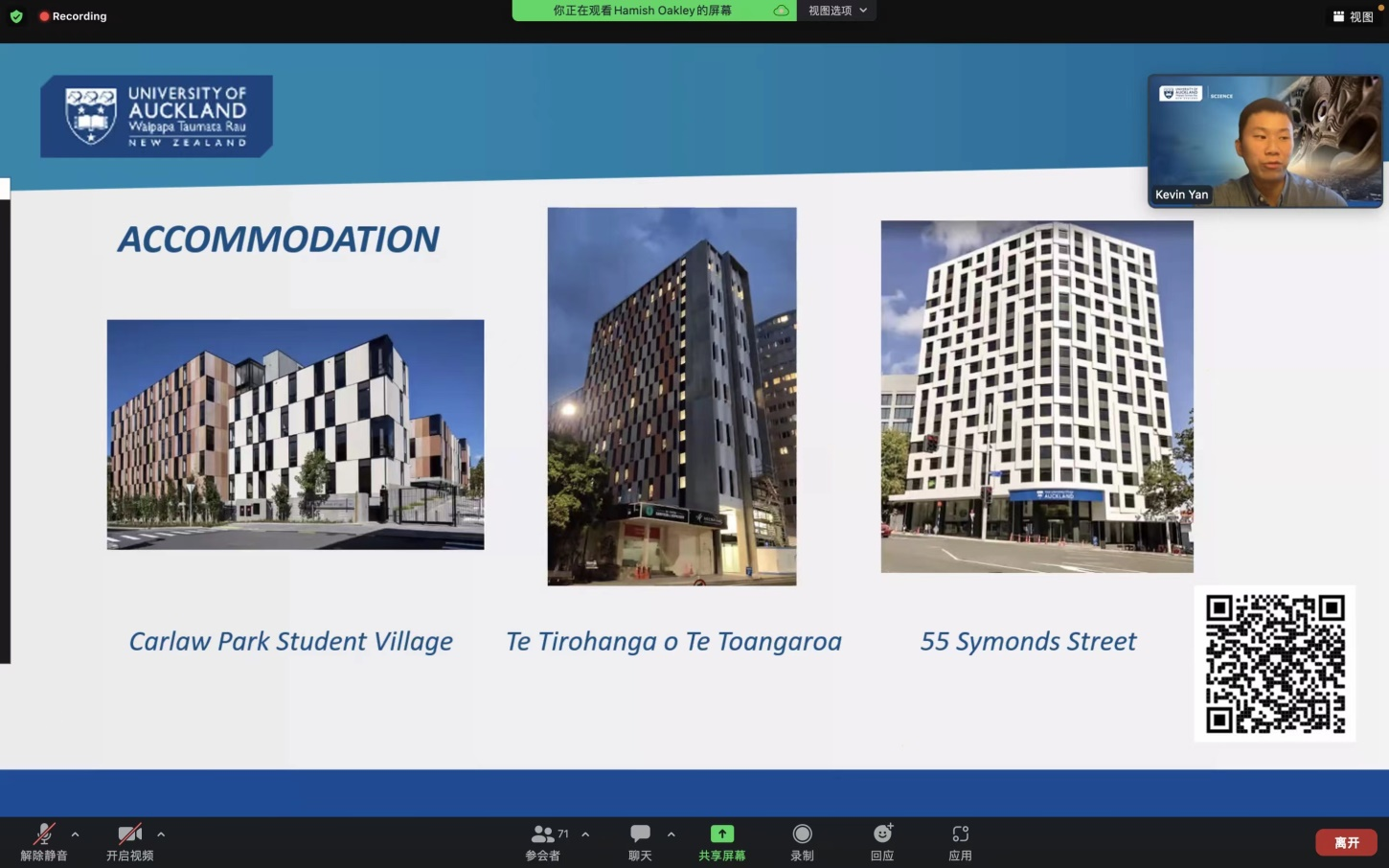The height and width of the screenshot is (868, 1389).
Task: Turn on the camera (开启视频)
Action: click(129, 834)
